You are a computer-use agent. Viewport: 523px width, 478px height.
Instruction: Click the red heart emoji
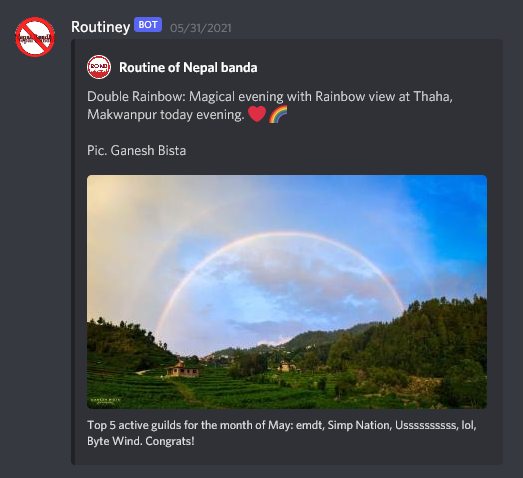point(257,114)
